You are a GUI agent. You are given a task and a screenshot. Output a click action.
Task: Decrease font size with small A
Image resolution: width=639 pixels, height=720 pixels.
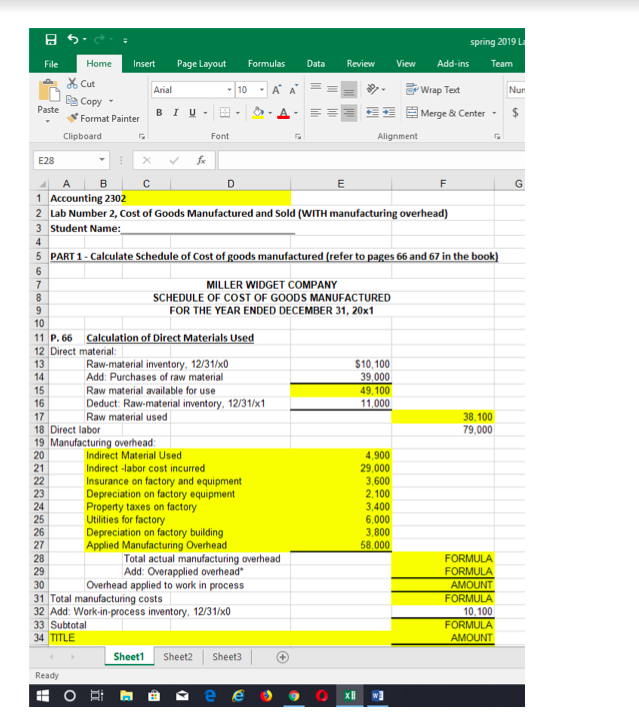coord(293,90)
